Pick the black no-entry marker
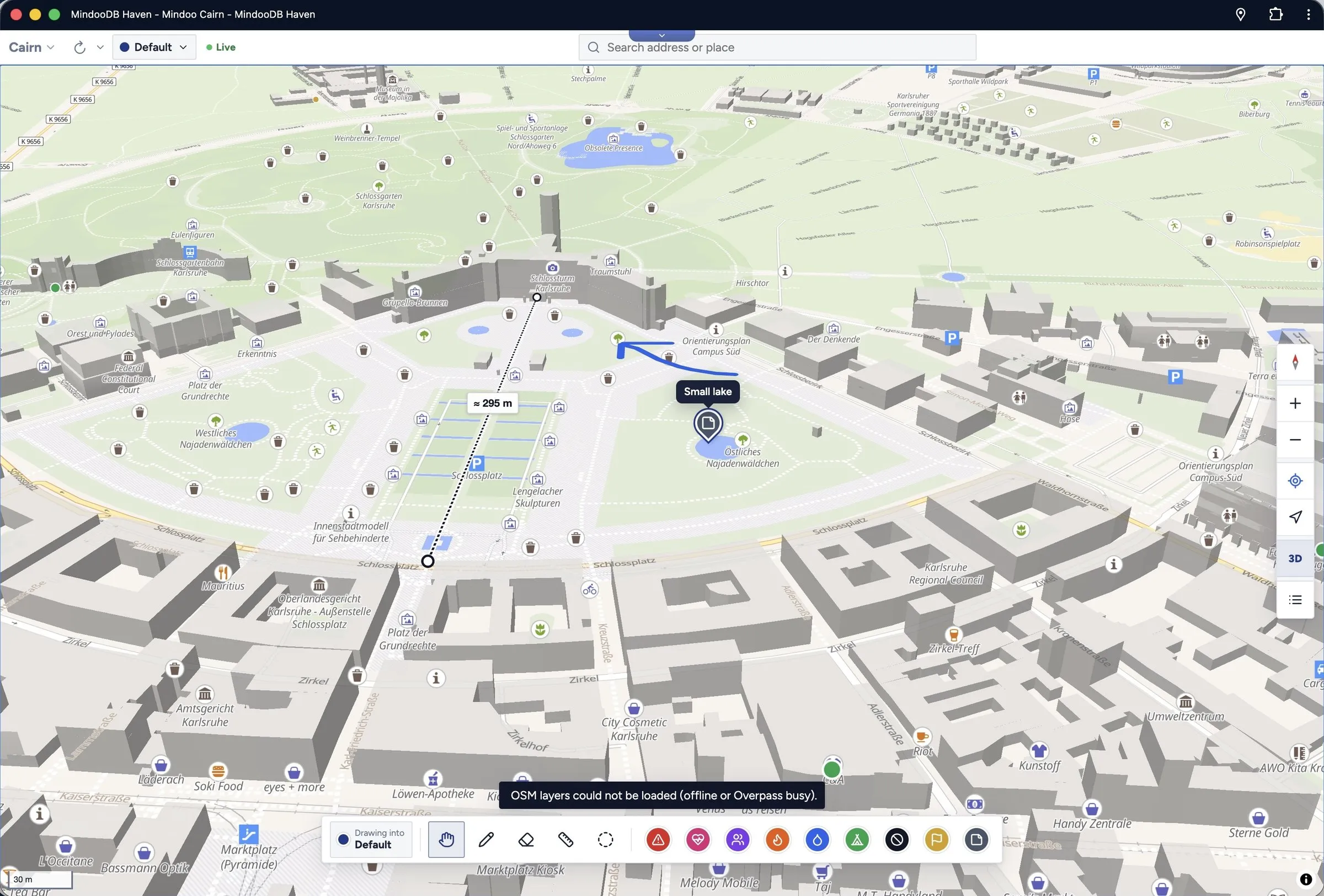The height and width of the screenshot is (896, 1324). (x=896, y=839)
